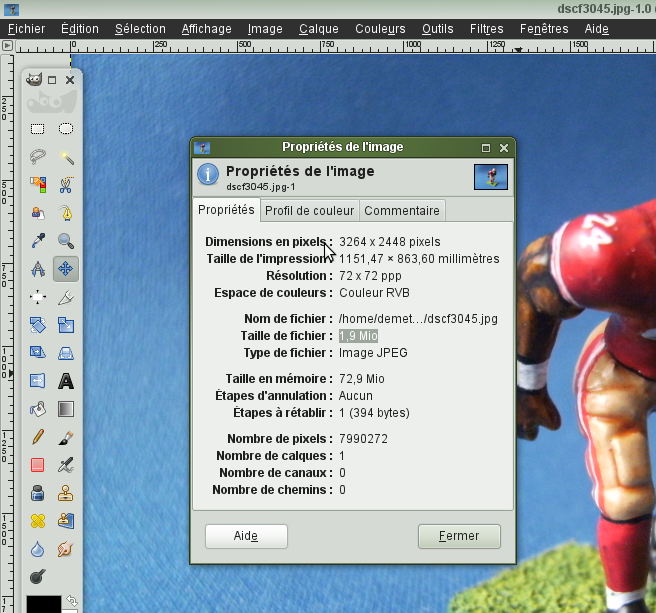Click the image thumbnail in properties dialog
The image size is (656, 613).
pyautogui.click(x=491, y=177)
